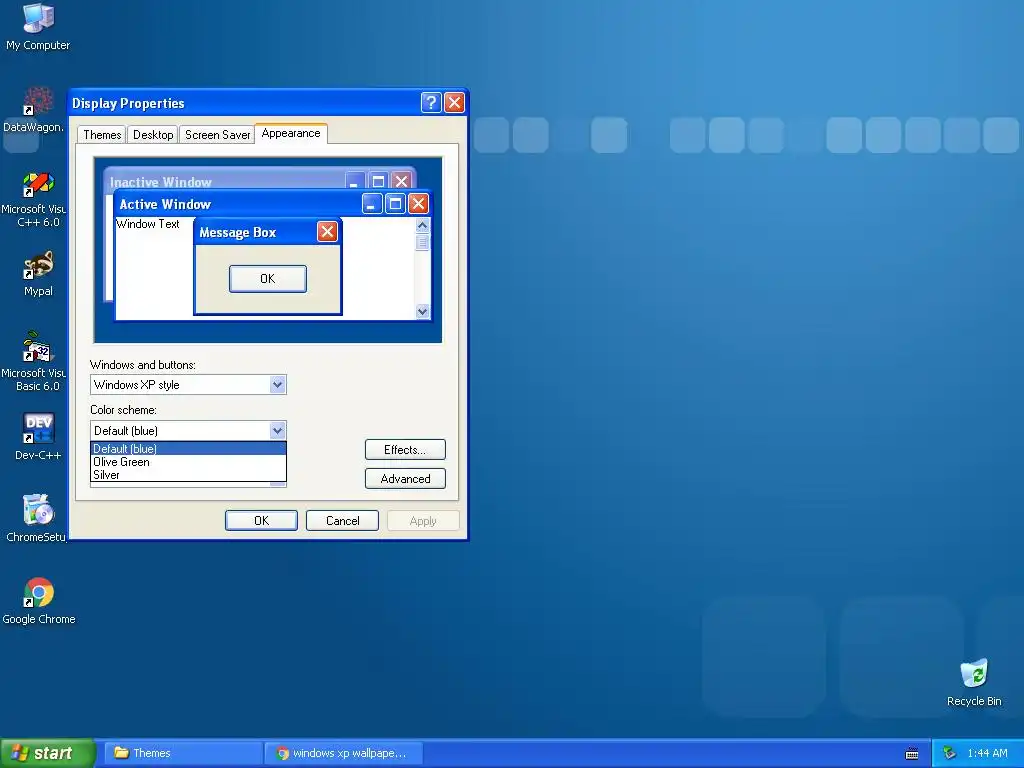The image size is (1024, 768).
Task: Click the preview Message Box OK button
Action: [268, 279]
